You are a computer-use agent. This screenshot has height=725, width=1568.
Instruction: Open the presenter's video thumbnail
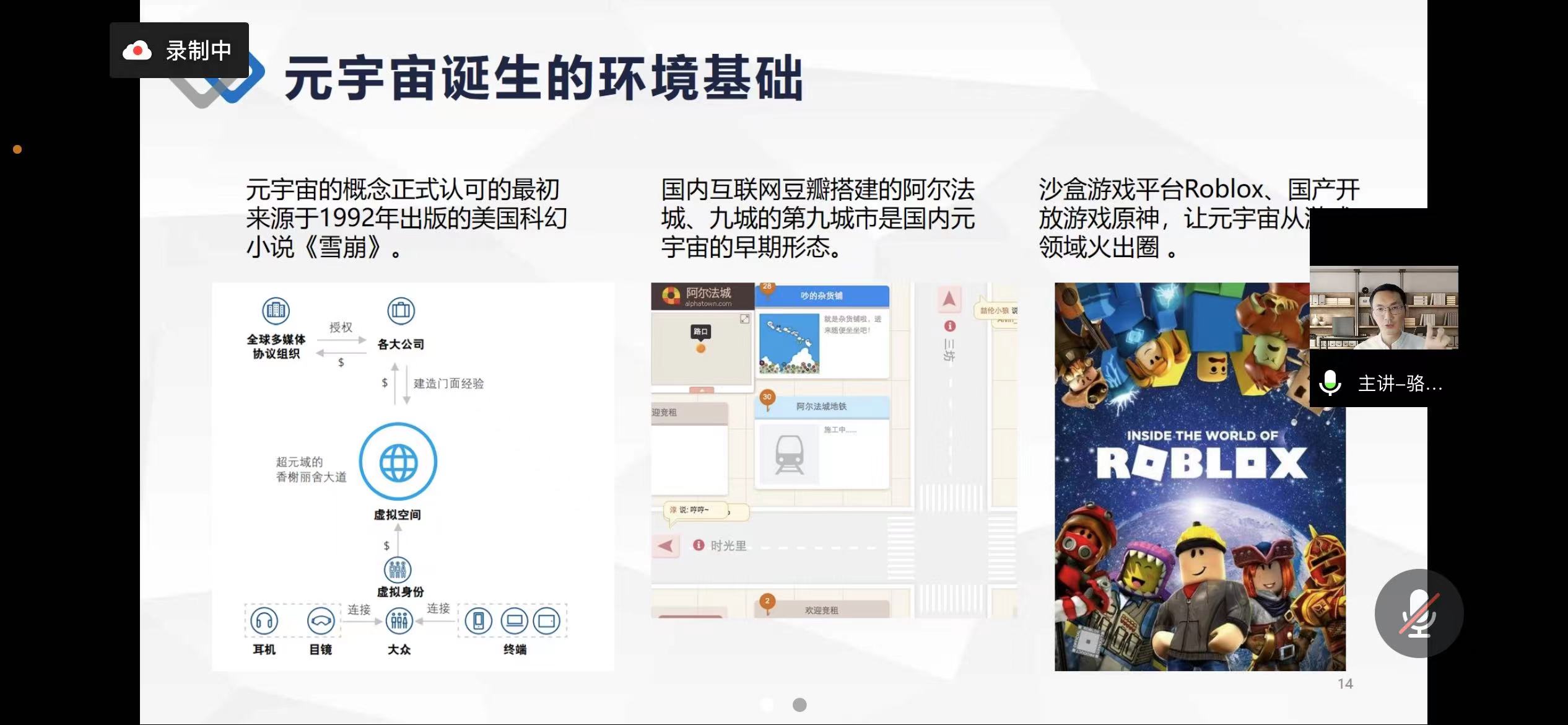click(1383, 308)
